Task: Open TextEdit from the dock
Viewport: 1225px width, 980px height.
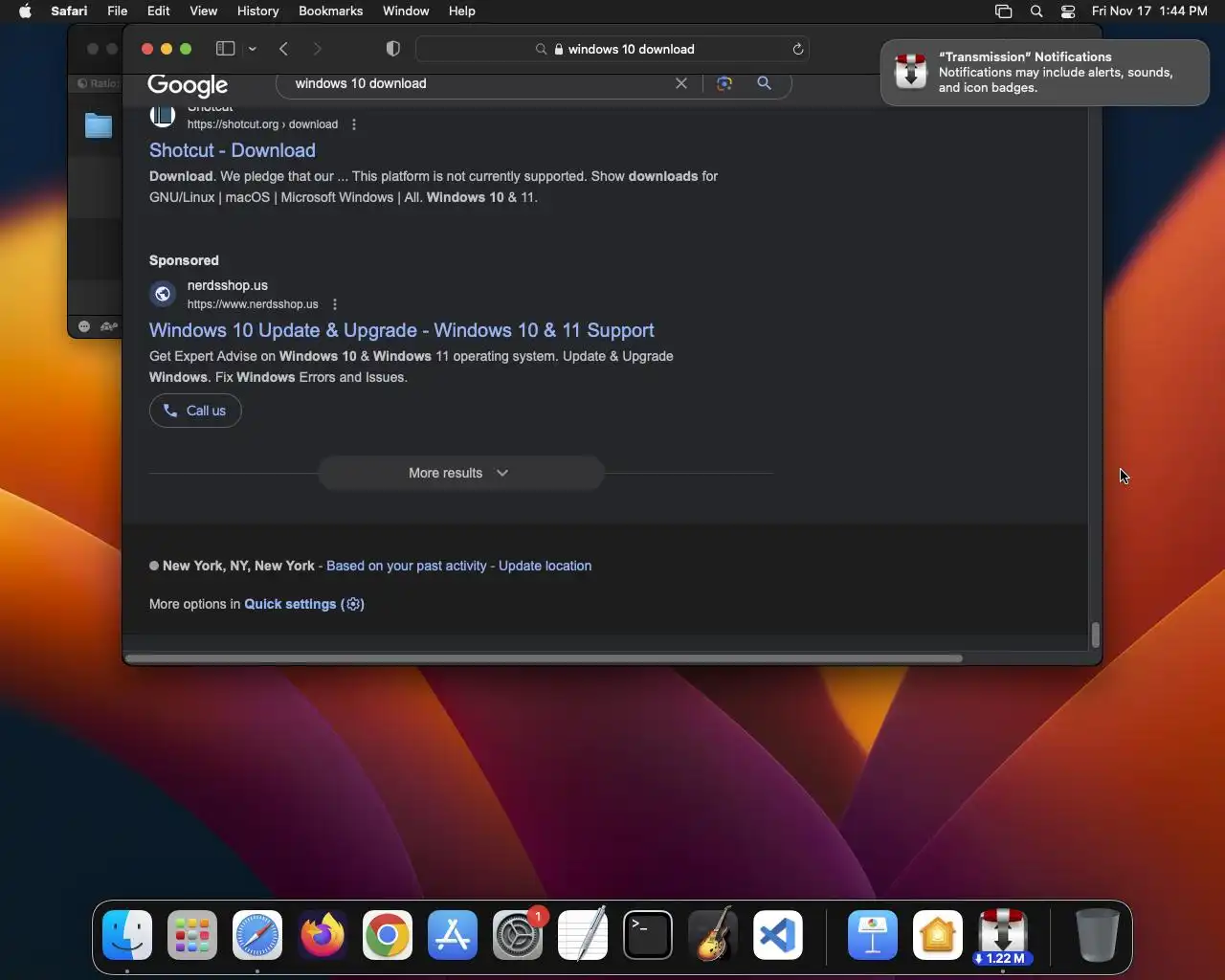Action: click(583, 935)
